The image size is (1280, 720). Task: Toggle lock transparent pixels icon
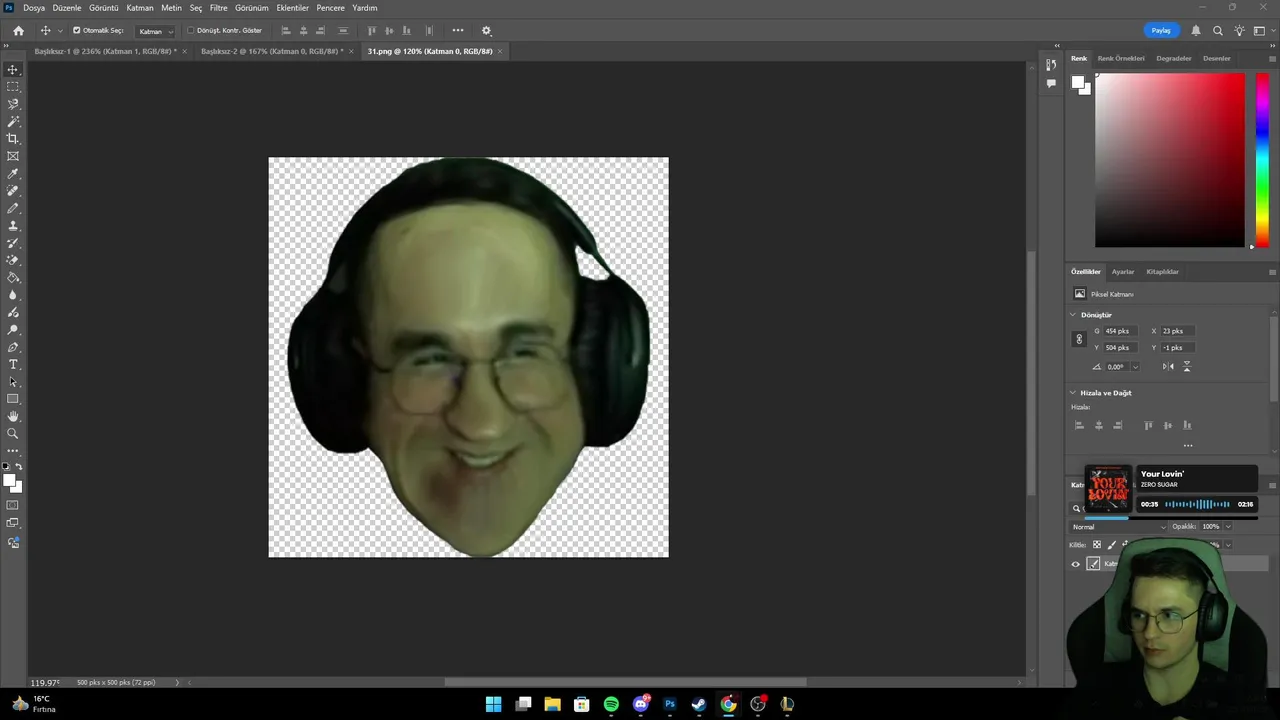pos(1097,545)
